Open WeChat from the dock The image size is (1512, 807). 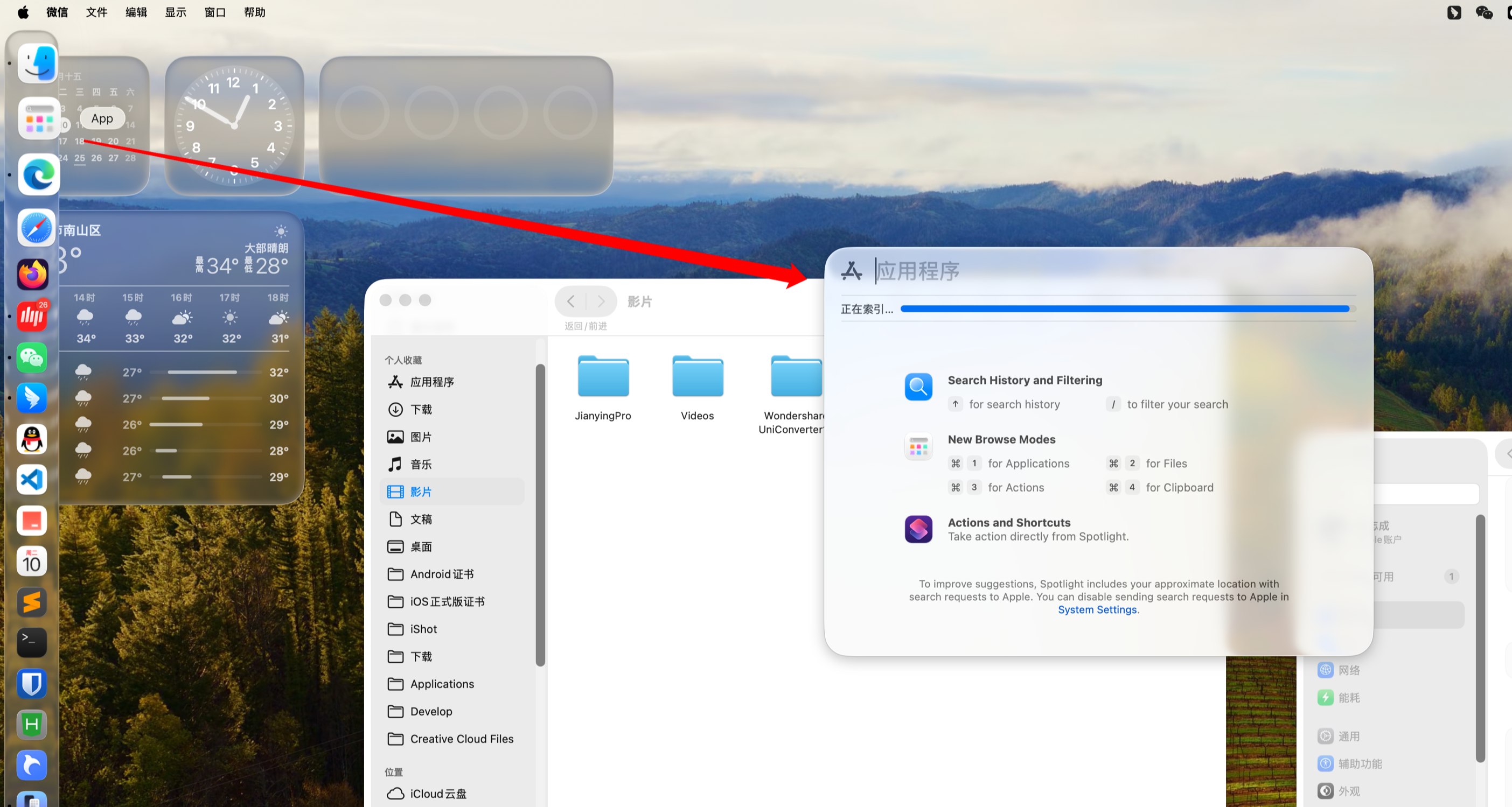[x=32, y=357]
